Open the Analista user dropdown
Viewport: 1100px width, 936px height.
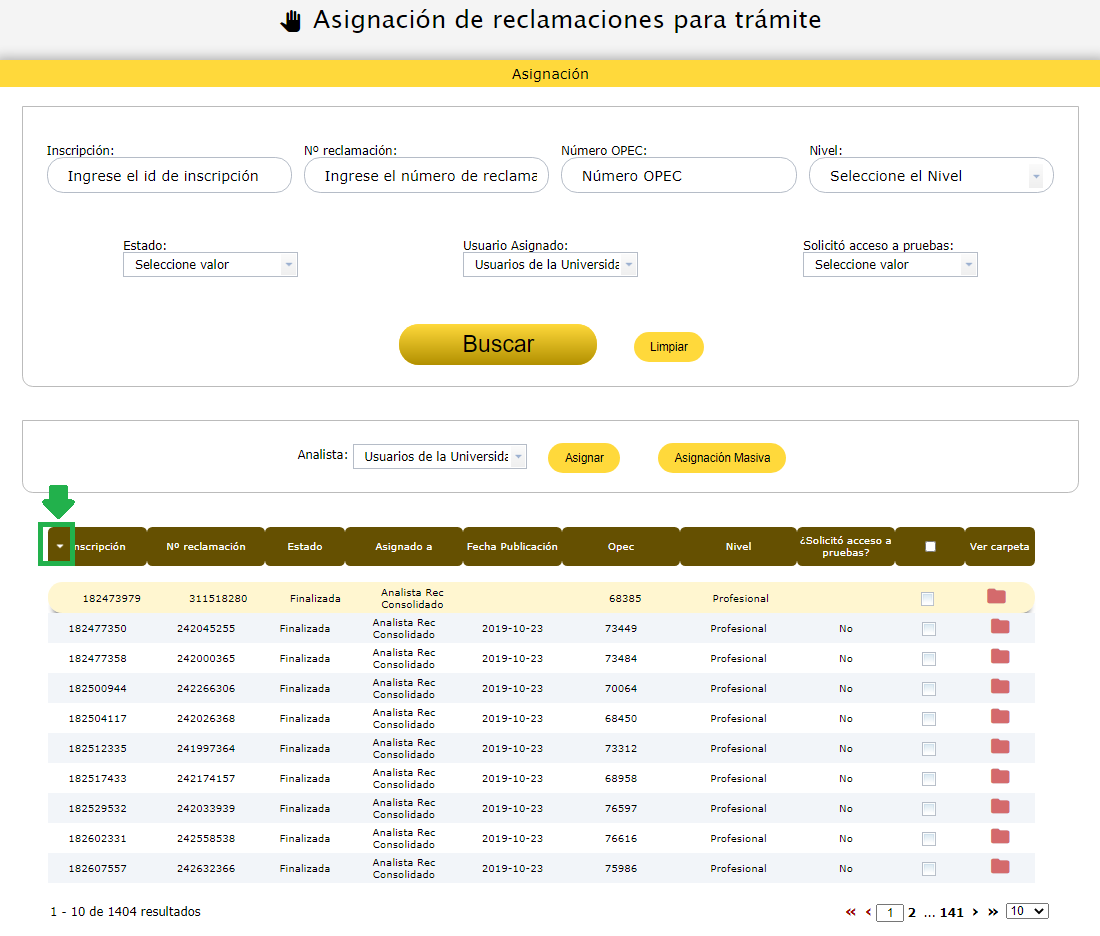point(440,457)
